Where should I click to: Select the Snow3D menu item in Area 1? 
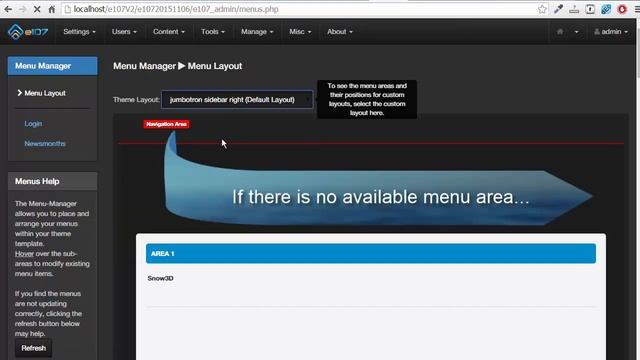(160, 278)
